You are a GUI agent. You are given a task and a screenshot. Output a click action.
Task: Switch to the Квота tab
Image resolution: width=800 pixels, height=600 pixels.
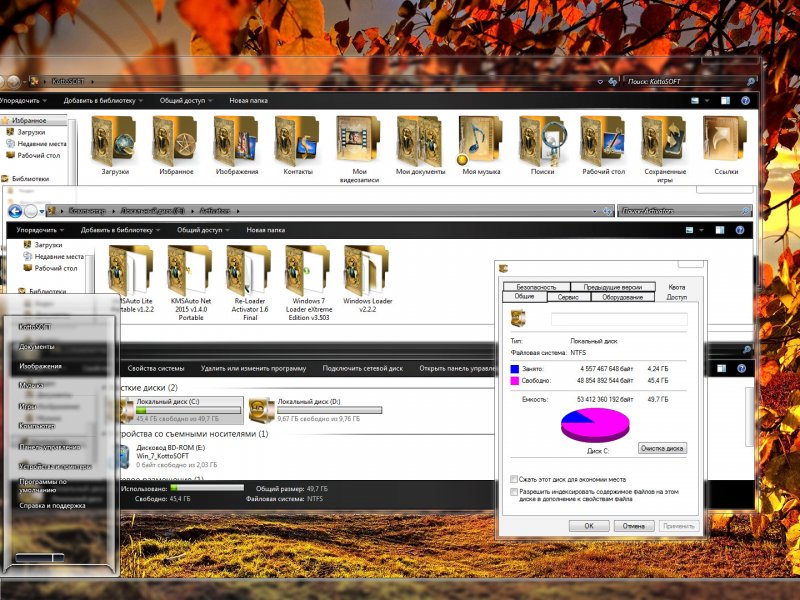(x=677, y=287)
